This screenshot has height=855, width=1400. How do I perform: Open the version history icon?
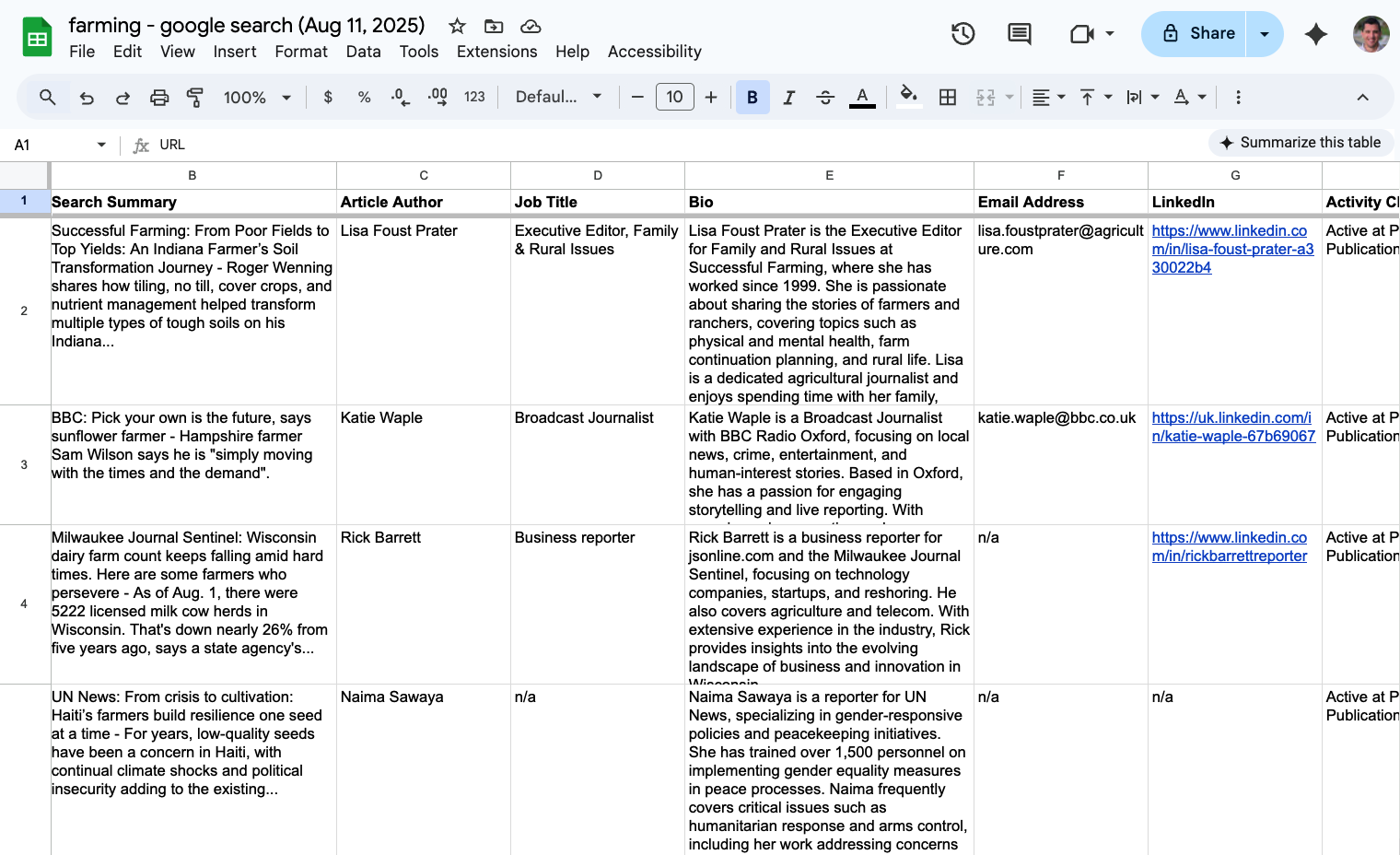point(962,33)
